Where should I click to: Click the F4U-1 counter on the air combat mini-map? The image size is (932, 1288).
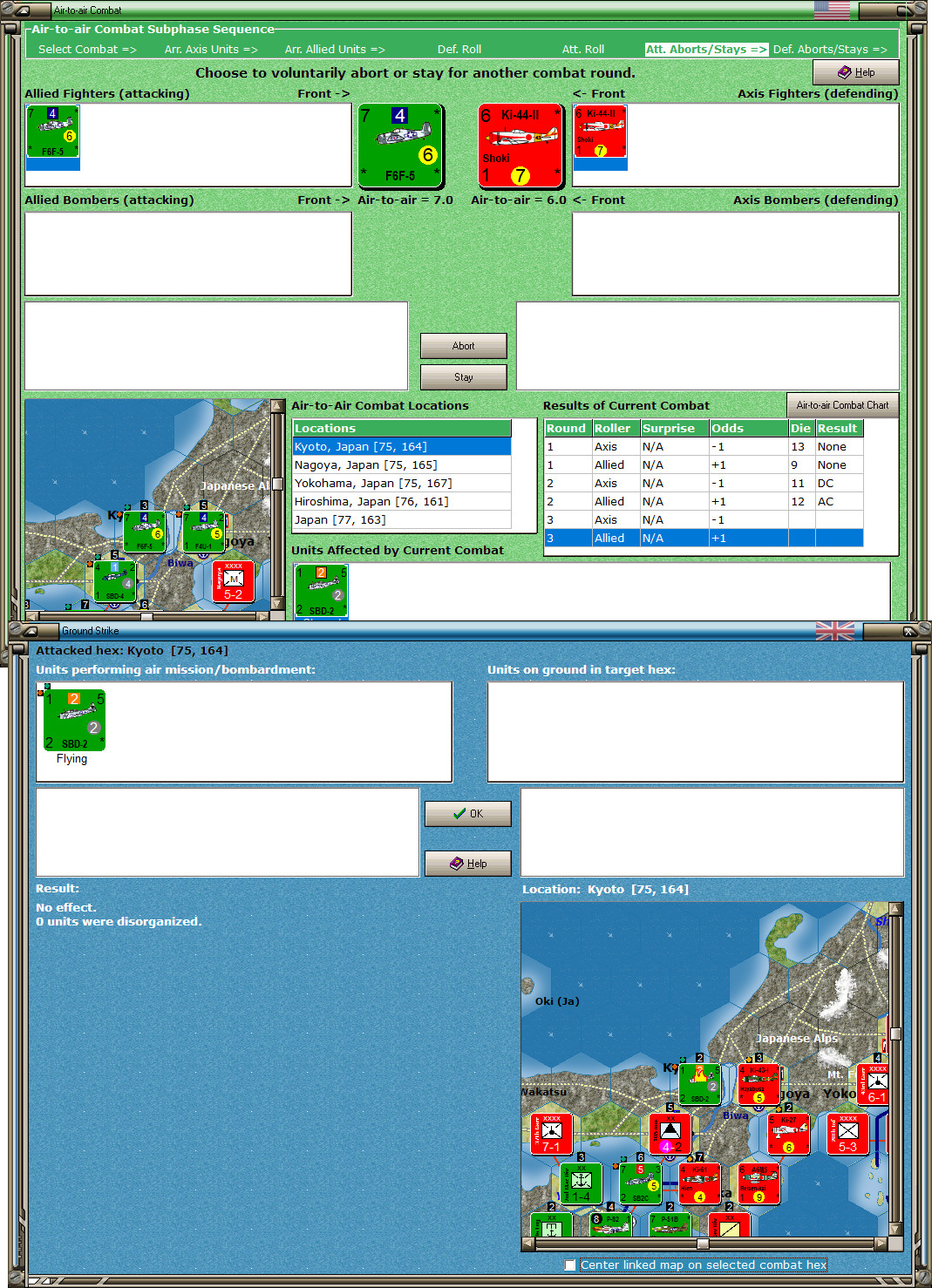(x=203, y=532)
